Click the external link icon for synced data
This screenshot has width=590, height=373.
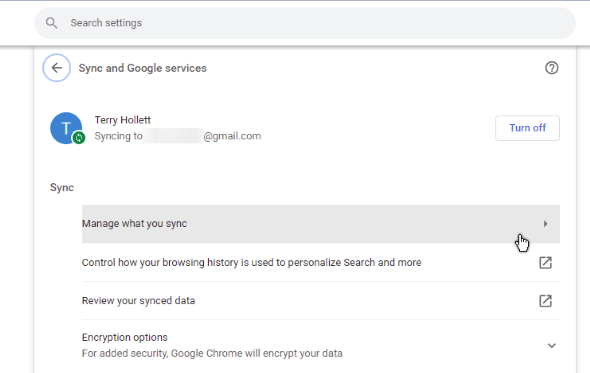click(x=546, y=301)
